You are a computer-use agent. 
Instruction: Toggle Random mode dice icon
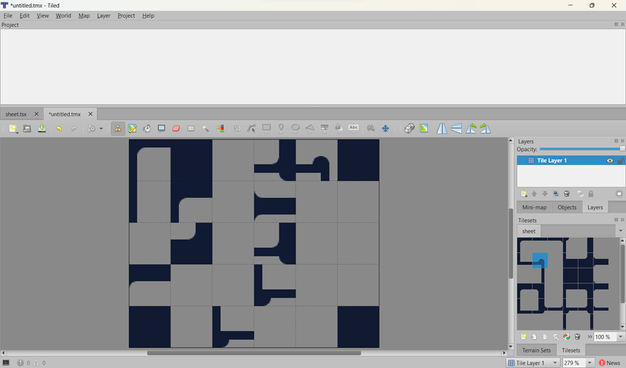click(409, 129)
